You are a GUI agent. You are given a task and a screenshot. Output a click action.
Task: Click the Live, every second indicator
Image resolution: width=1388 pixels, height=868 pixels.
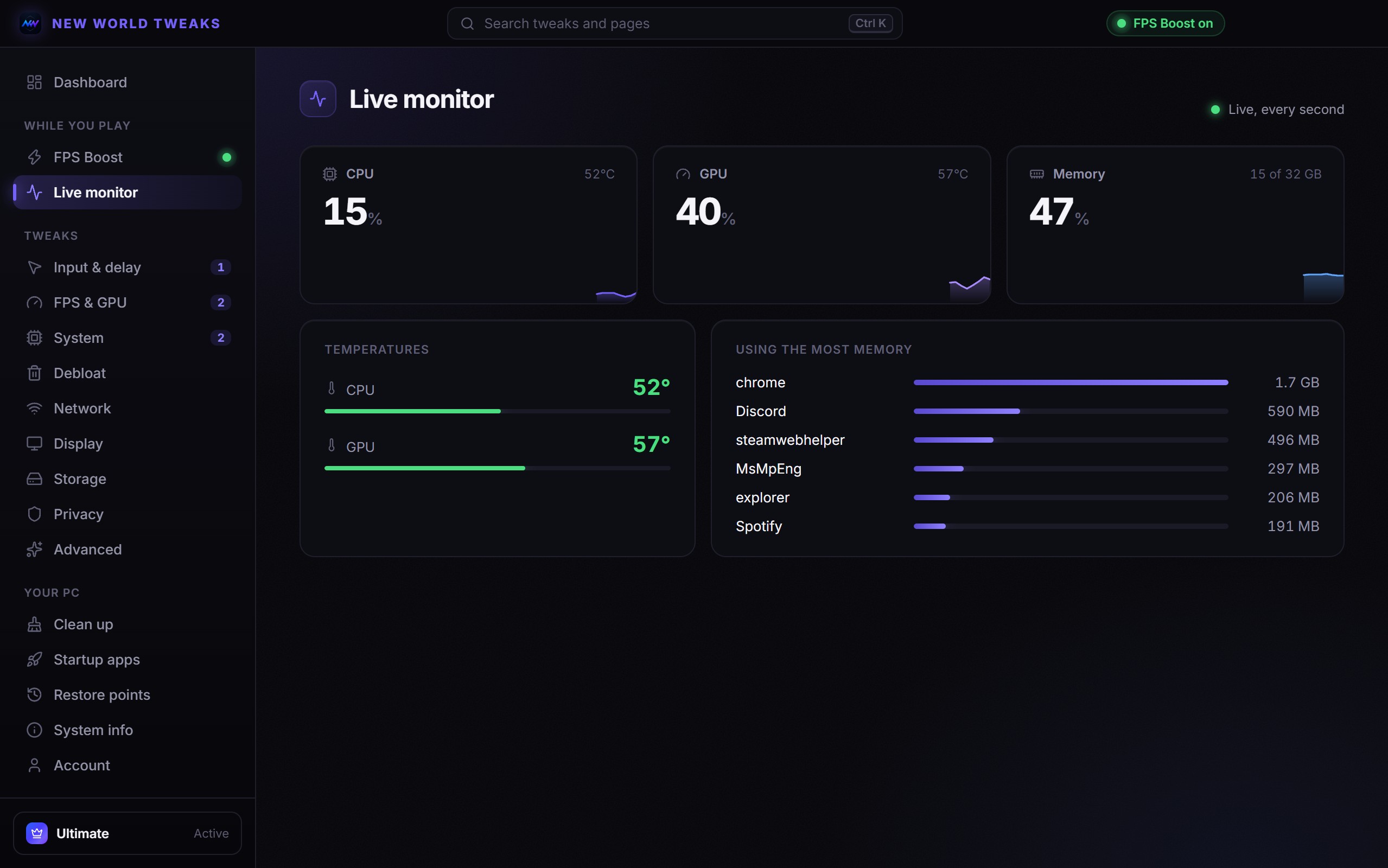[1277, 109]
